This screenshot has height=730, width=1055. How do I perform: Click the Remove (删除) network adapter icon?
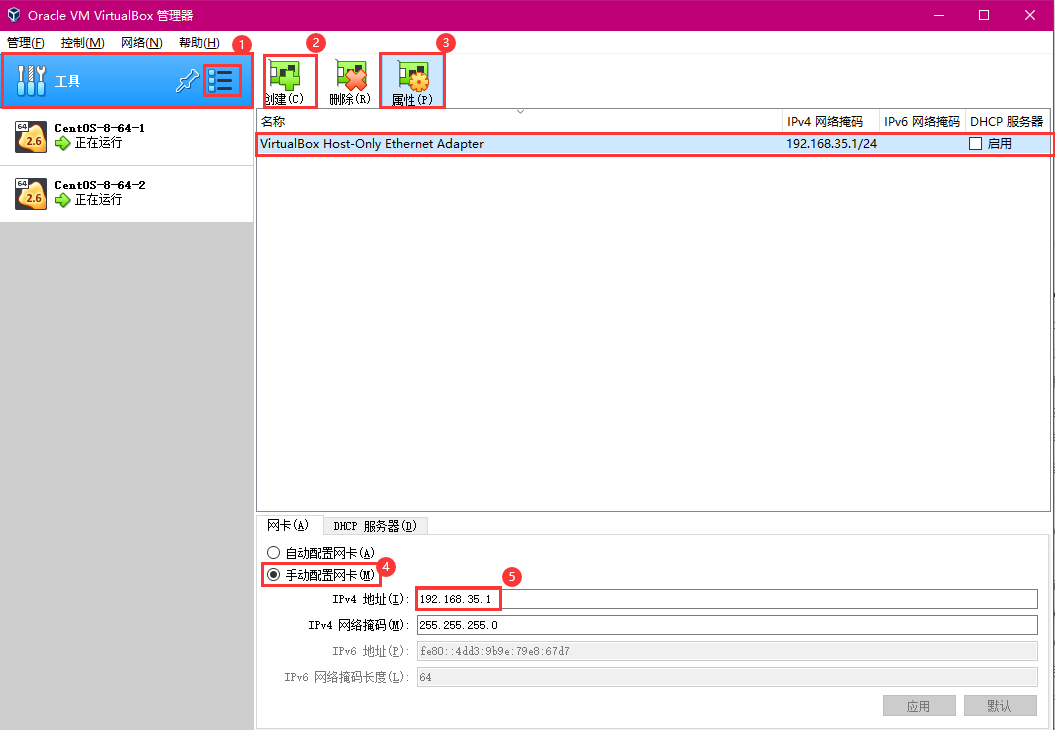tap(351, 75)
